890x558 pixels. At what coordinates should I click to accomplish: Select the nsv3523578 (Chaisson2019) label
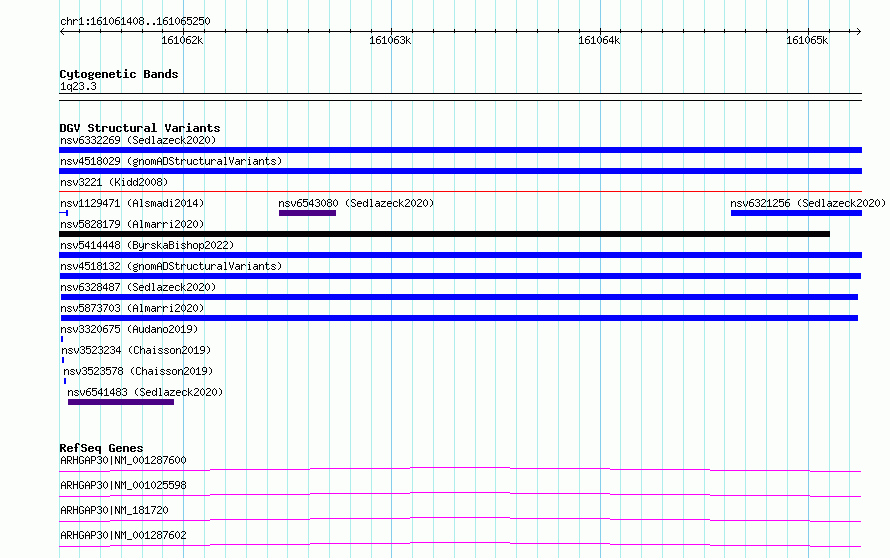(138, 371)
